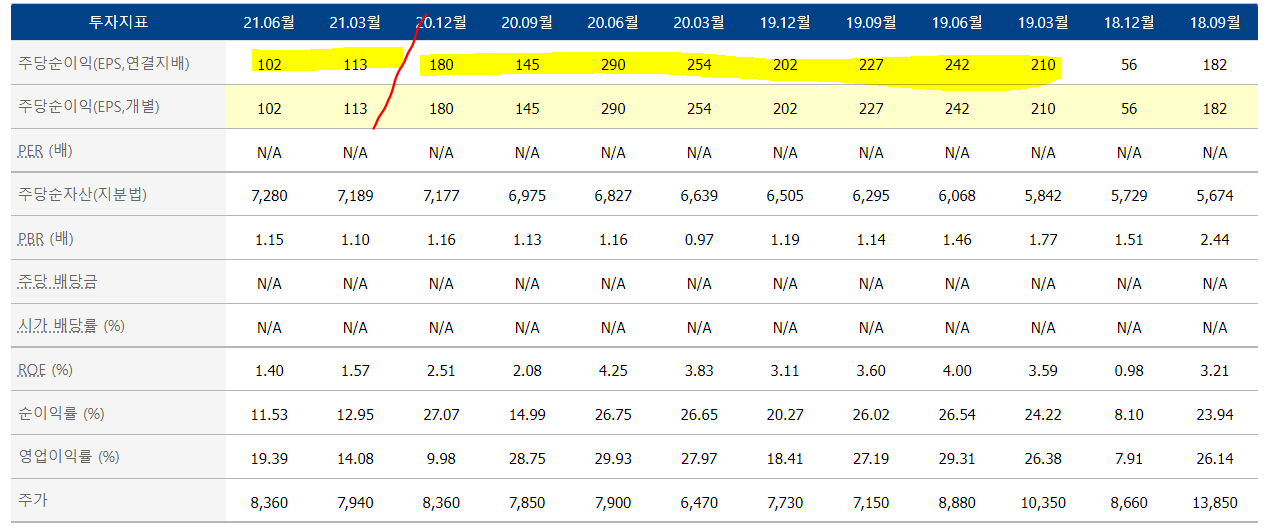Select the PBR value 2.44

1215,240
